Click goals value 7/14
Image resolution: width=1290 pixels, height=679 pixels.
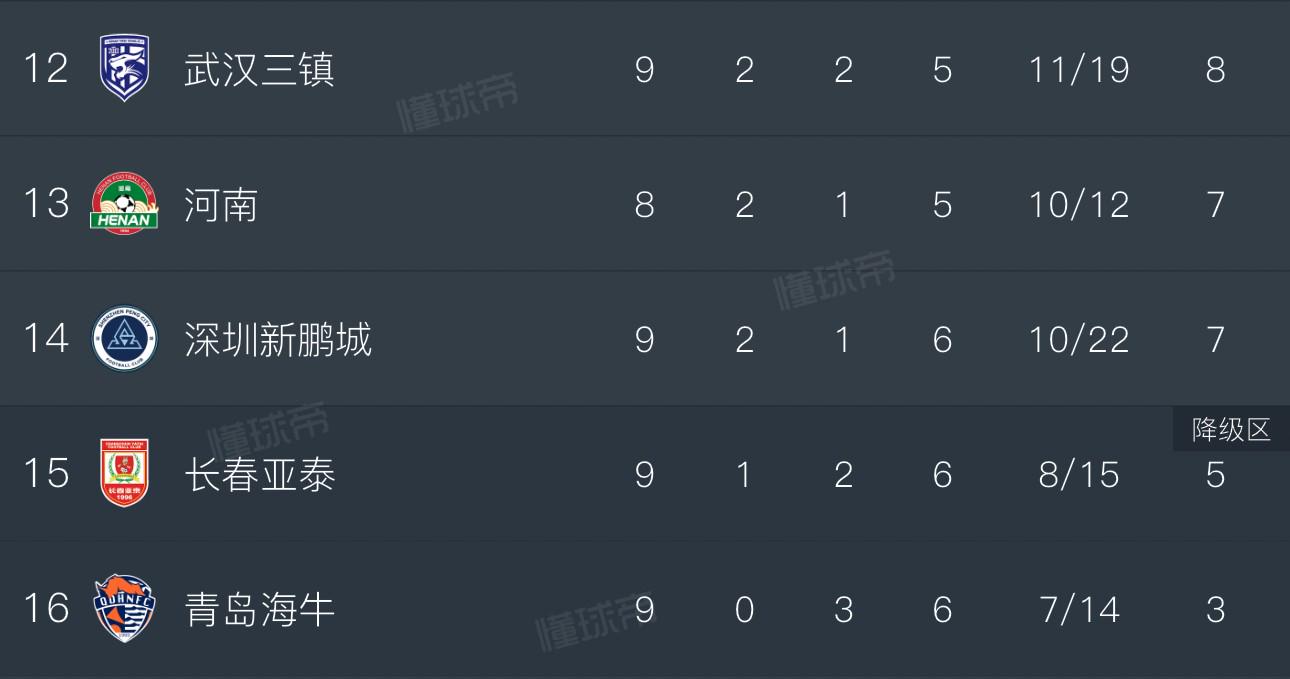(x=1080, y=609)
